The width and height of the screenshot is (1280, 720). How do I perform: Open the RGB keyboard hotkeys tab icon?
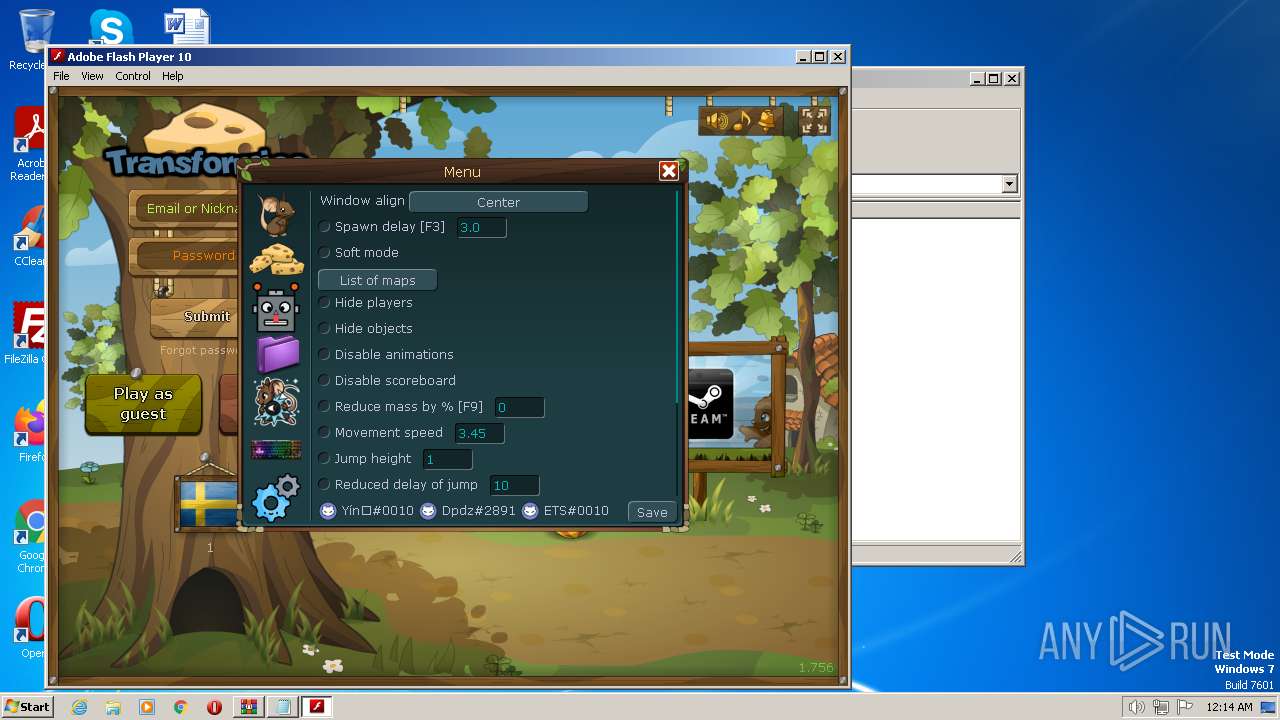pyautogui.click(x=276, y=450)
